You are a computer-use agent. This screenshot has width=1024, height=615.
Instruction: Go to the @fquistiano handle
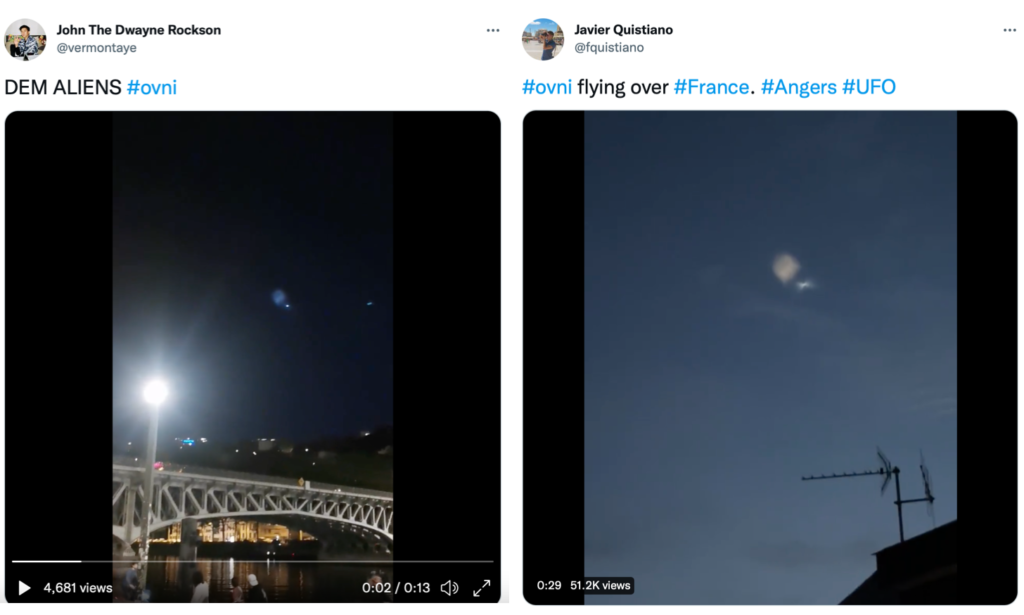click(609, 48)
